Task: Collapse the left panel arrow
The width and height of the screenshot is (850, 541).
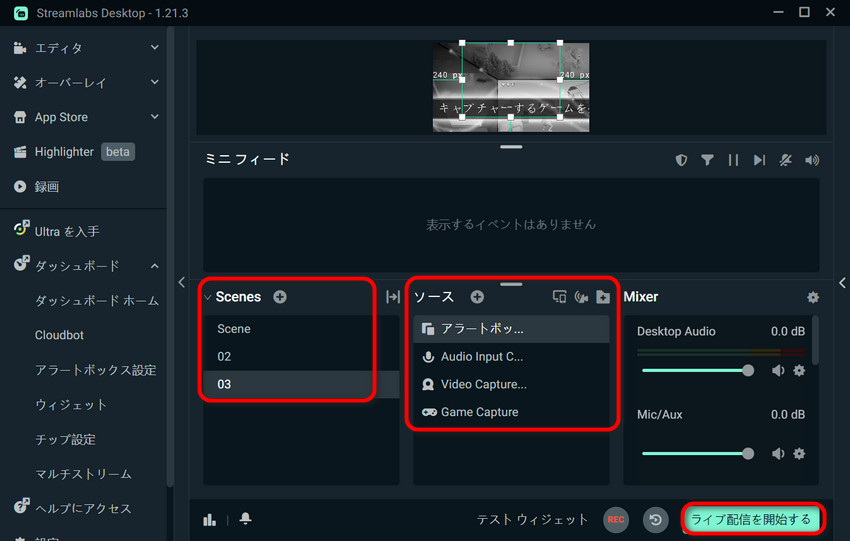Action: 182,282
